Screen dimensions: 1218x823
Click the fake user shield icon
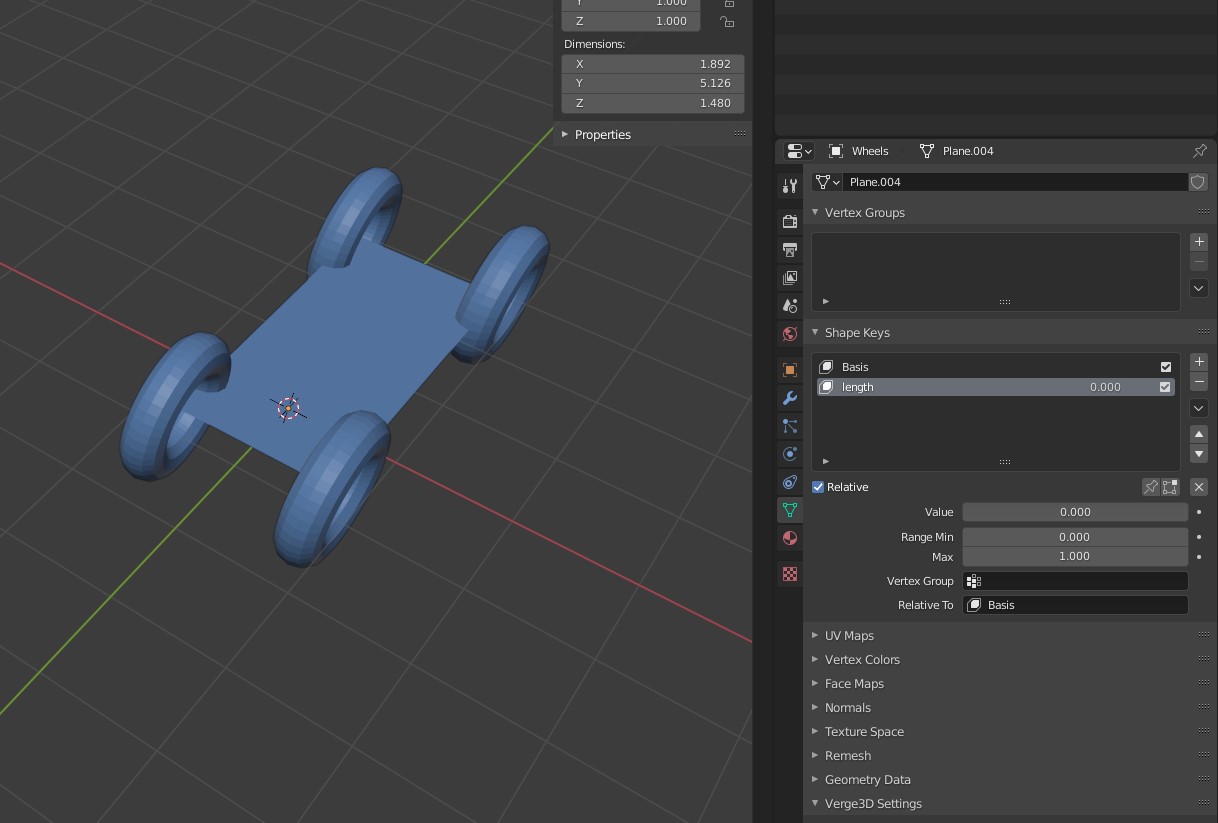[1198, 182]
